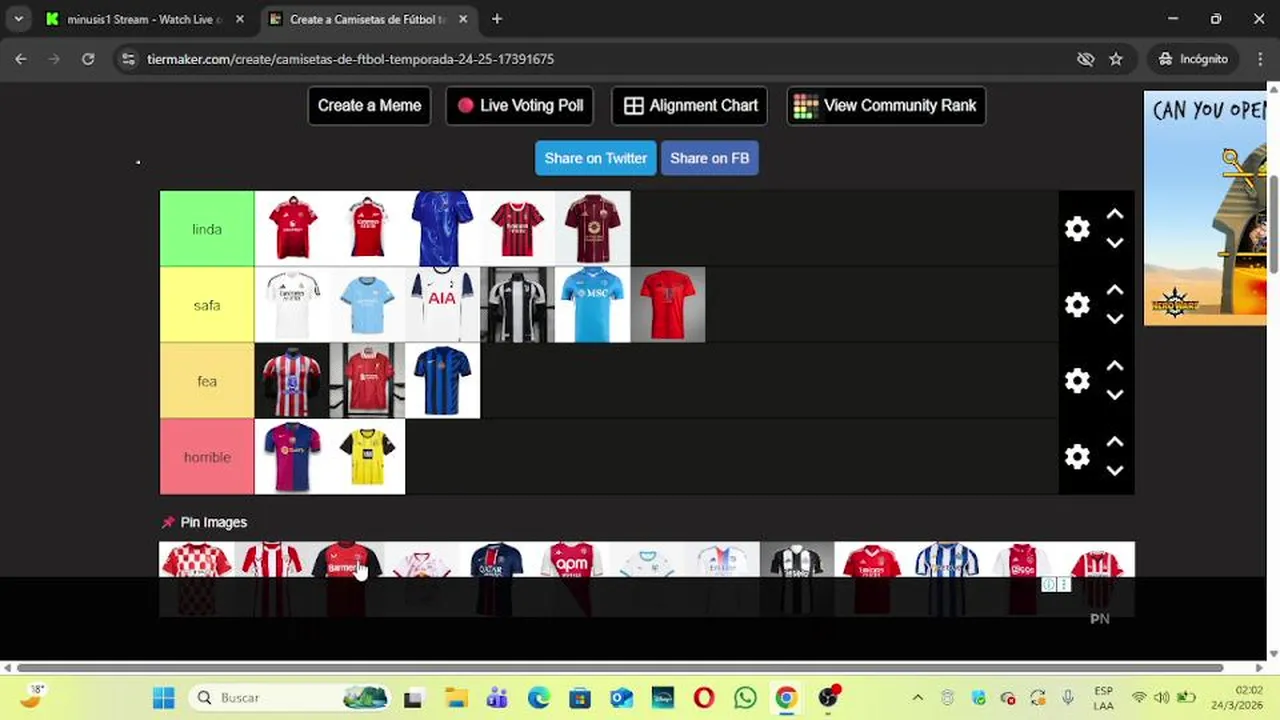Open File Explorer from the taskbar

456,698
